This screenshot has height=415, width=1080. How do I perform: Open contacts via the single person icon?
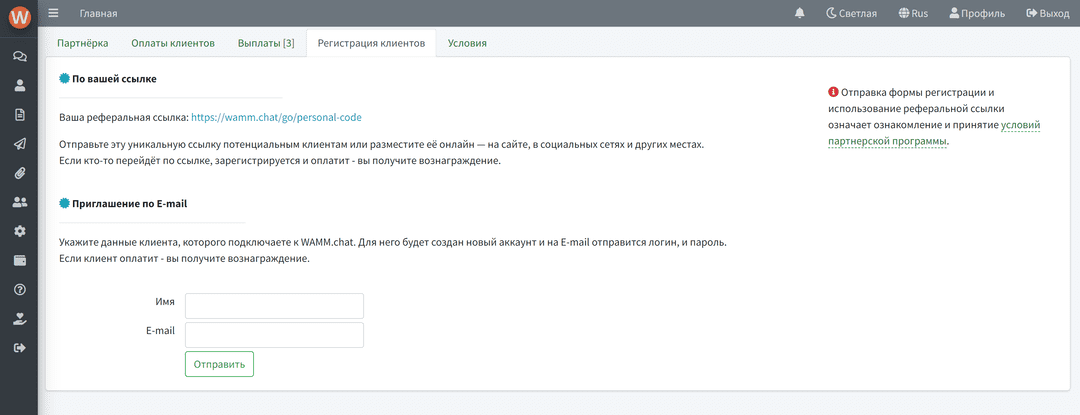click(x=19, y=86)
